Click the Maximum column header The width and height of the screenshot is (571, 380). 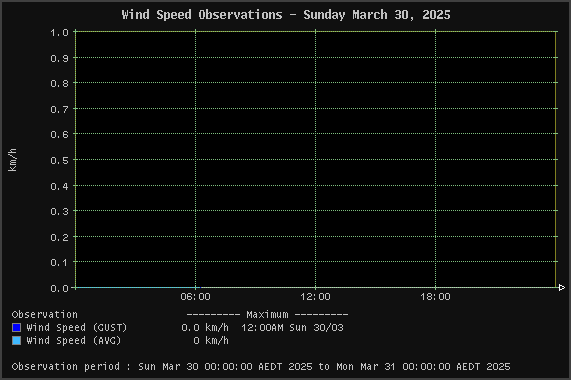pyautogui.click(x=267, y=314)
